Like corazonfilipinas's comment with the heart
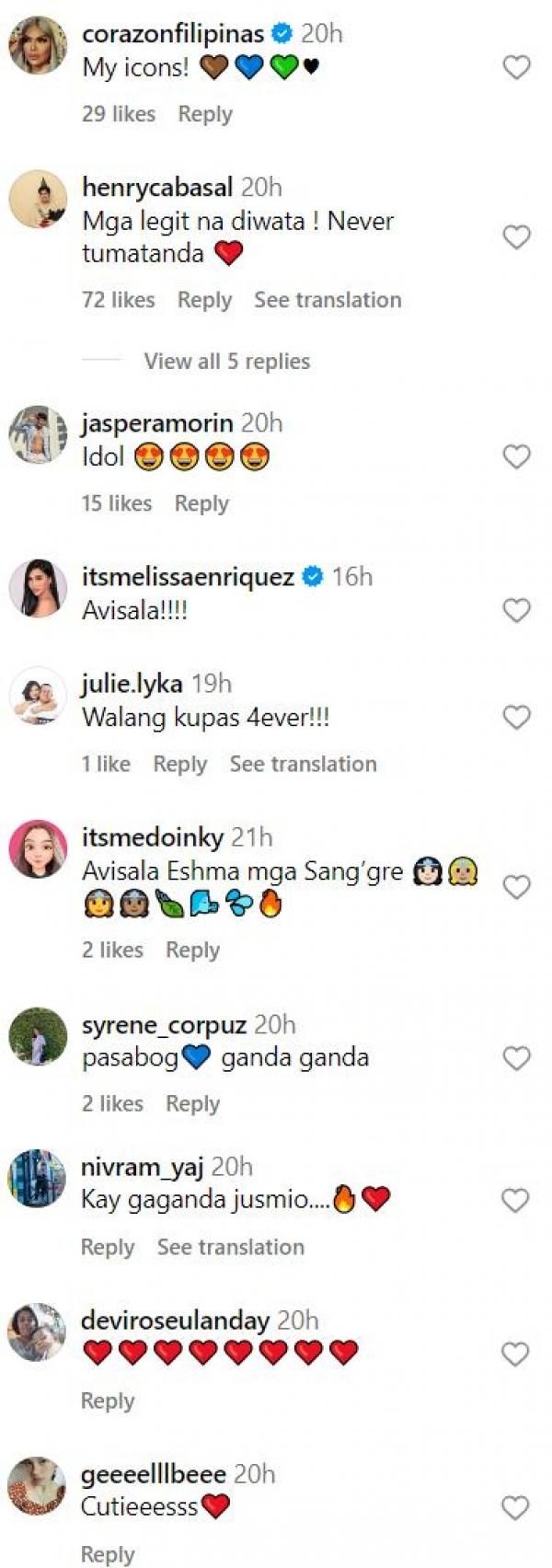This screenshot has height=1568, width=552. (516, 67)
